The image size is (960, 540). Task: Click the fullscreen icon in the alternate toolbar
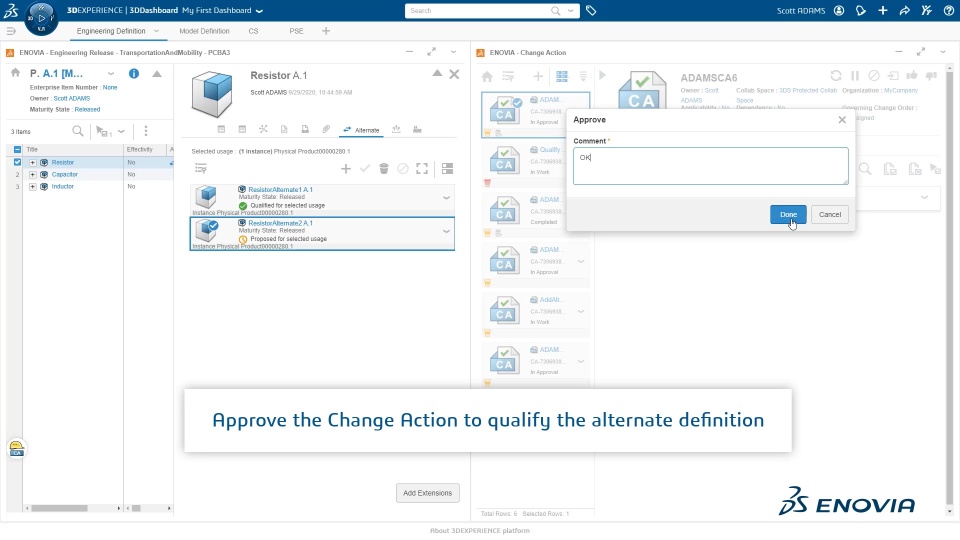pyautogui.click(x=422, y=168)
